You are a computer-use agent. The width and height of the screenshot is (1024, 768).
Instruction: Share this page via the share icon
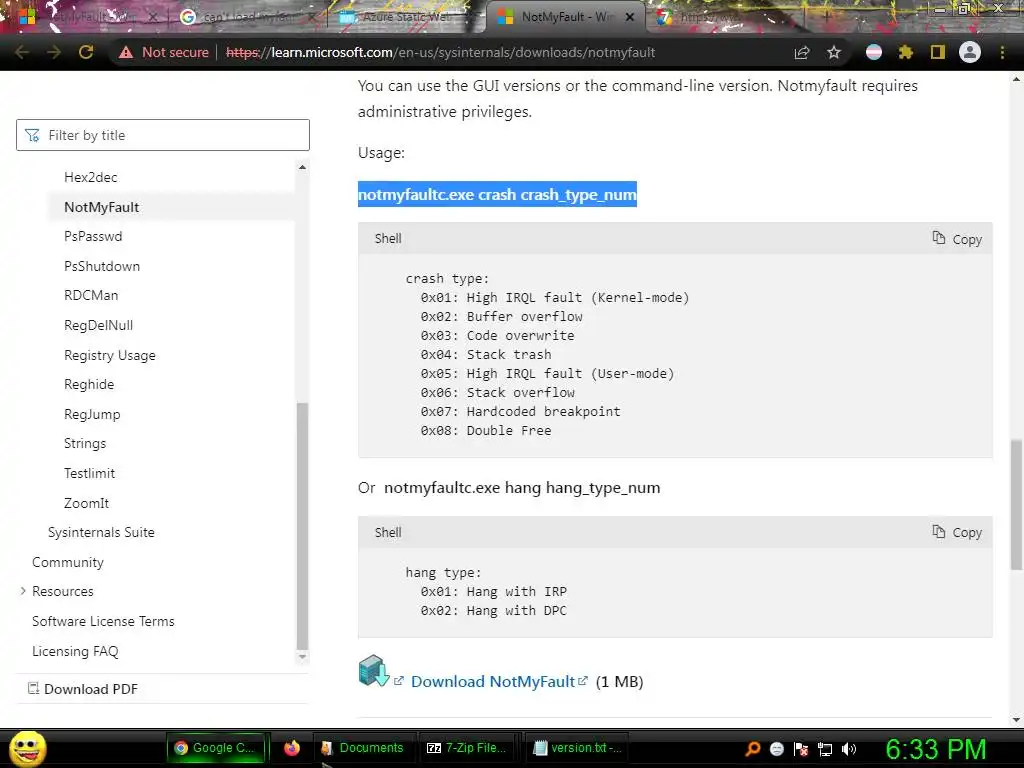tap(802, 52)
